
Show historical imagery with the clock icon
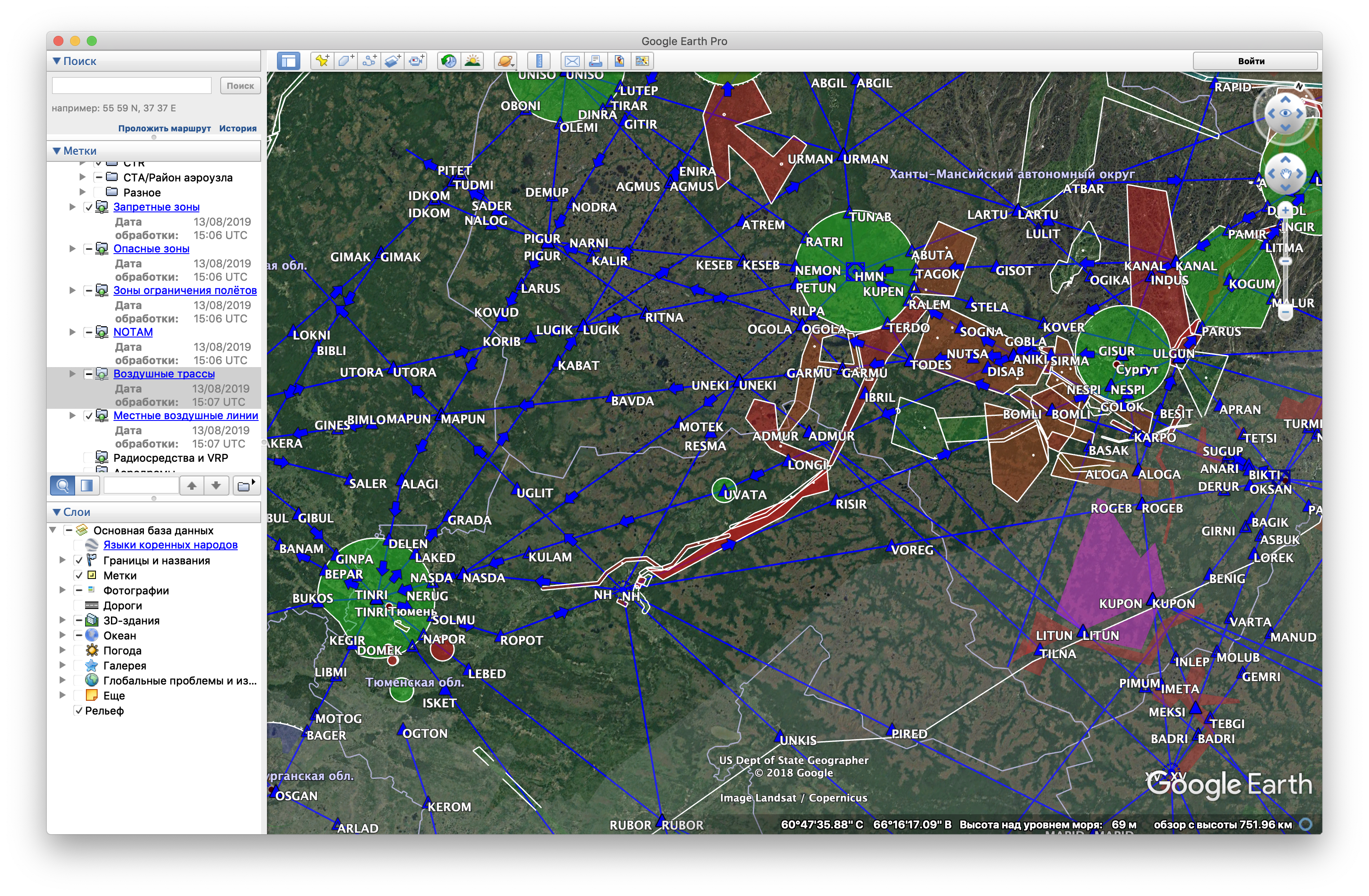tap(449, 61)
